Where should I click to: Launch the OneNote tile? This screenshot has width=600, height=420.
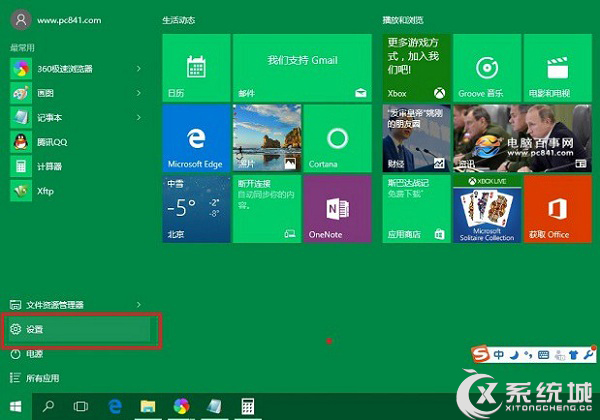pyautogui.click(x=338, y=209)
